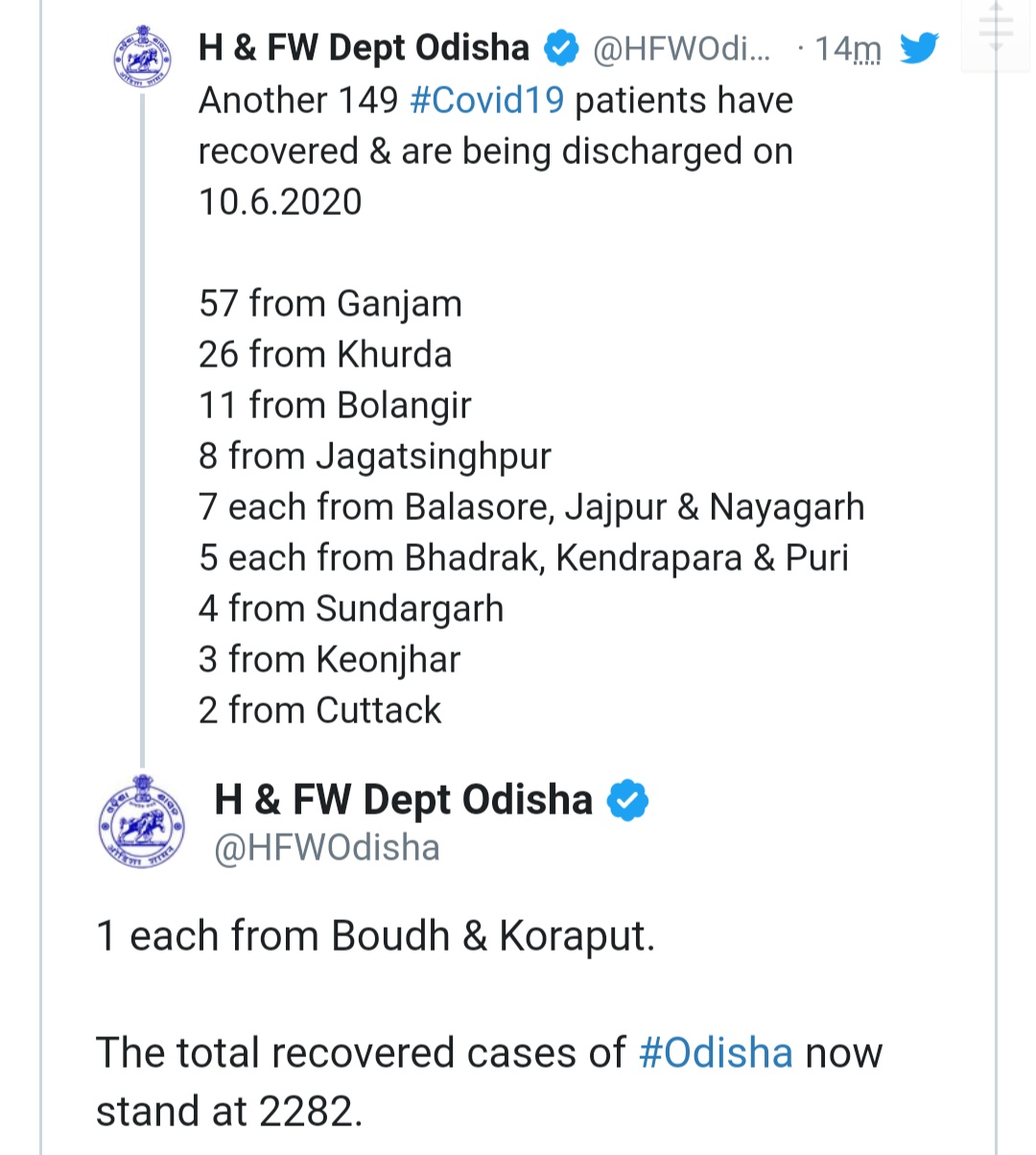Screen dimensions: 1036x1155
Task: Click the truncated @HFWOdi... handle
Action: [x=681, y=49]
